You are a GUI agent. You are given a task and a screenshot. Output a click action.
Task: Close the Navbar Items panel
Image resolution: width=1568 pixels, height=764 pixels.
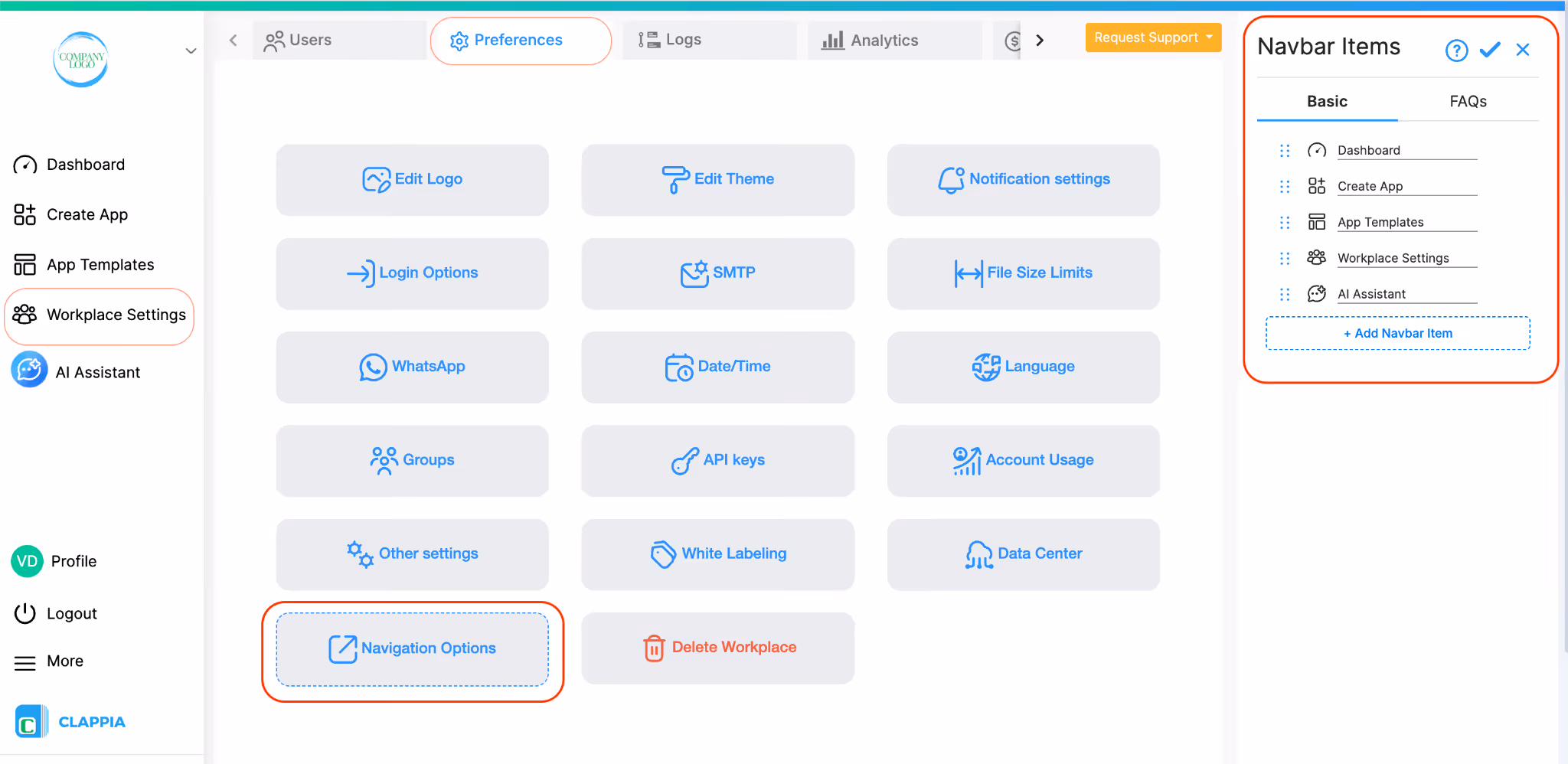pyautogui.click(x=1523, y=50)
